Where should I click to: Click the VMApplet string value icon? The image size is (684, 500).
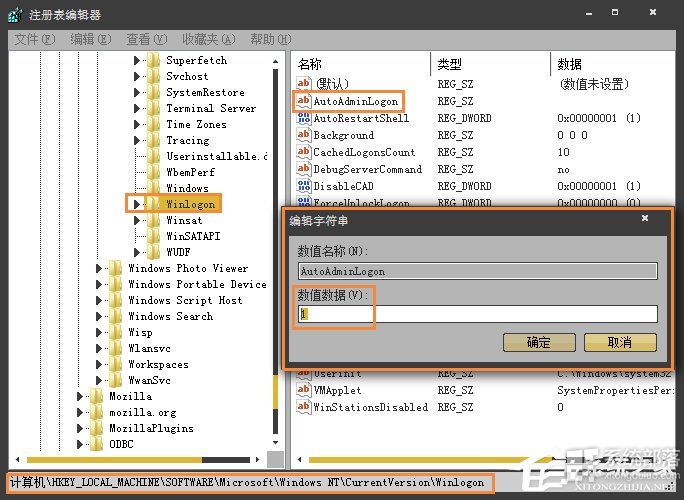[303, 390]
